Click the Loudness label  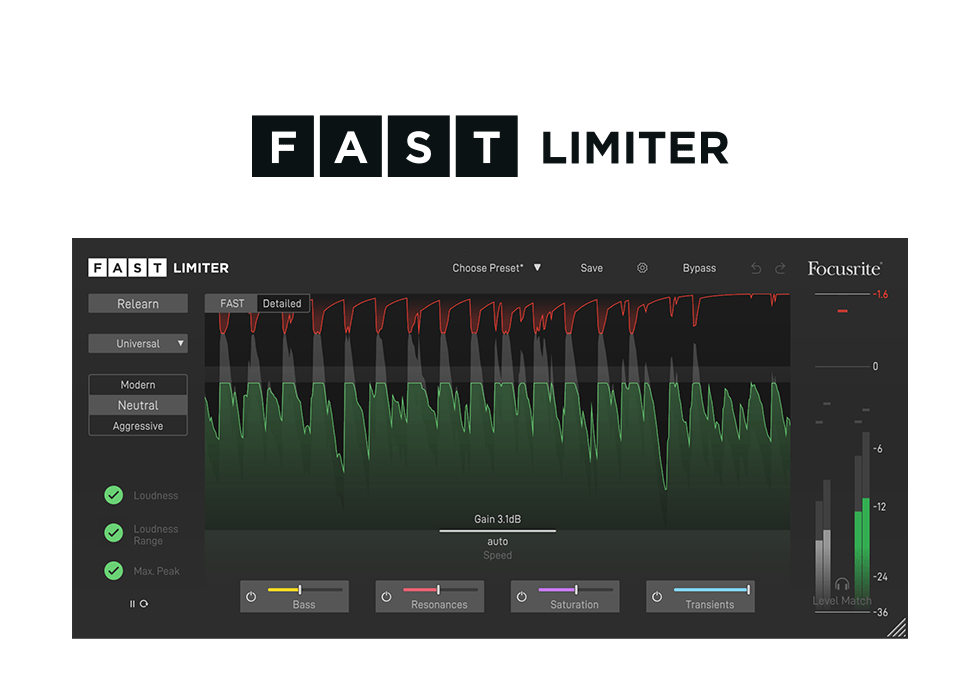tap(156, 495)
